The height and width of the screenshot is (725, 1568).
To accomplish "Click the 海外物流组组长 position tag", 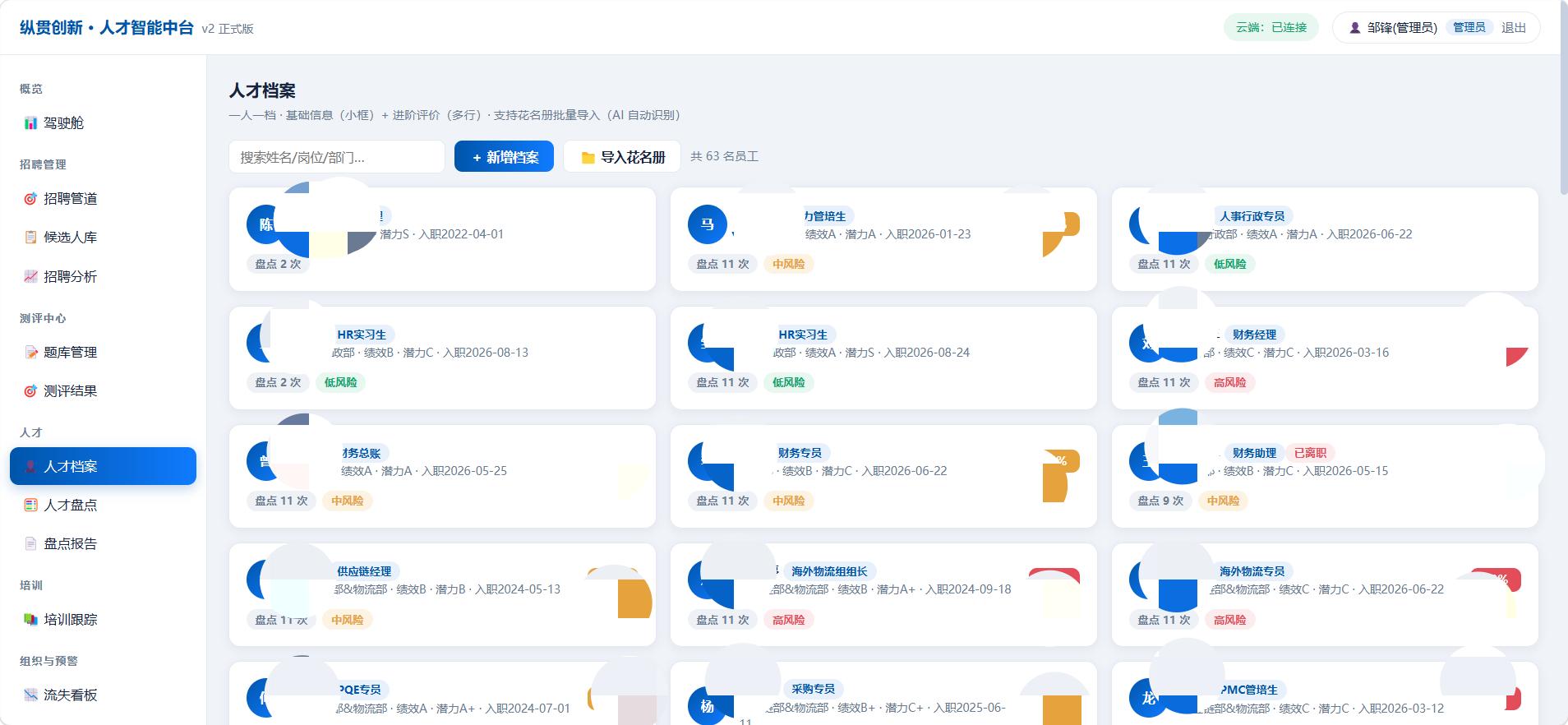I will click(x=829, y=571).
